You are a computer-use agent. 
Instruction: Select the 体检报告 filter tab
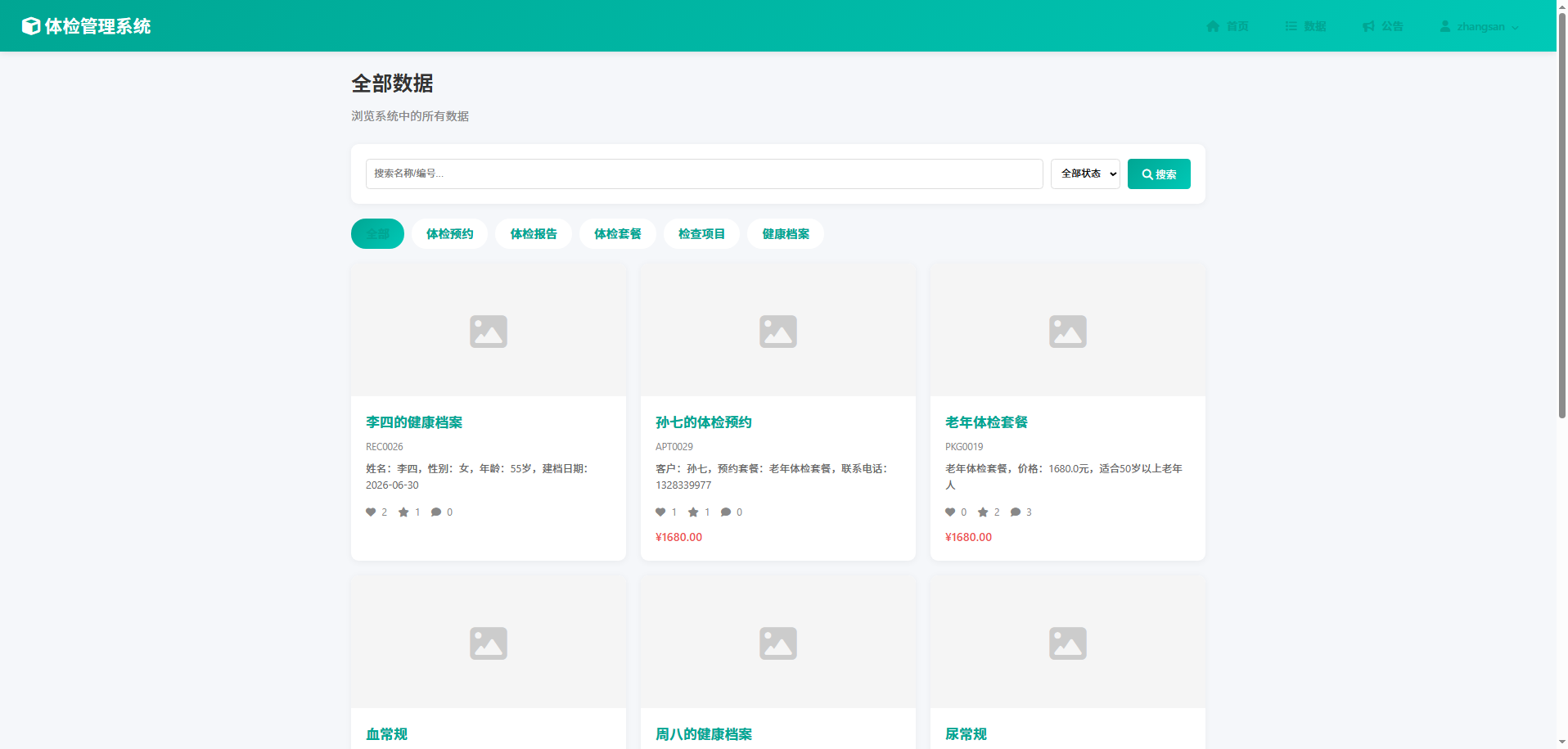click(534, 233)
